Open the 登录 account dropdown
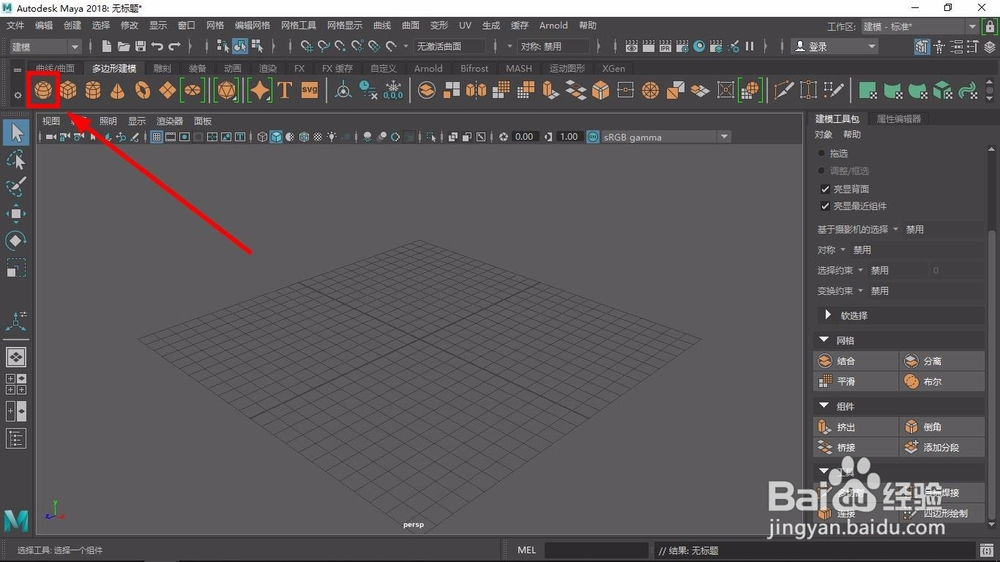 835,47
